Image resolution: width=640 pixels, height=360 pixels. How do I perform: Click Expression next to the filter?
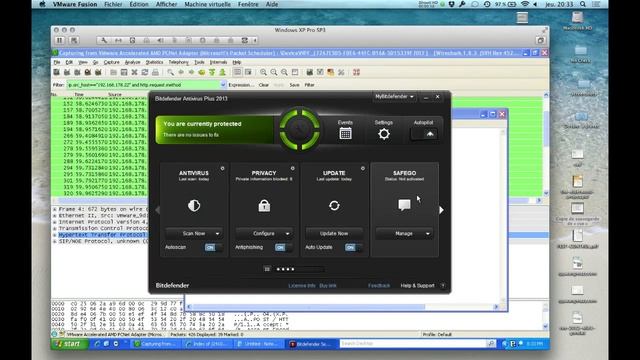click(x=241, y=85)
